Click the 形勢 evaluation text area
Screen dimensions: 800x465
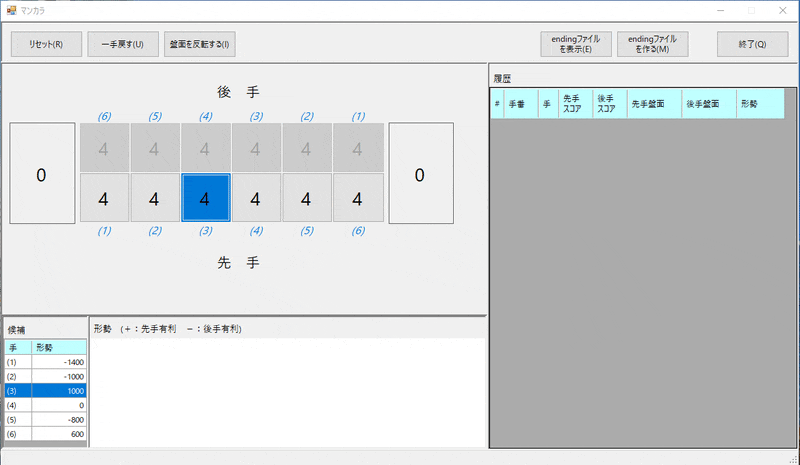[288, 392]
